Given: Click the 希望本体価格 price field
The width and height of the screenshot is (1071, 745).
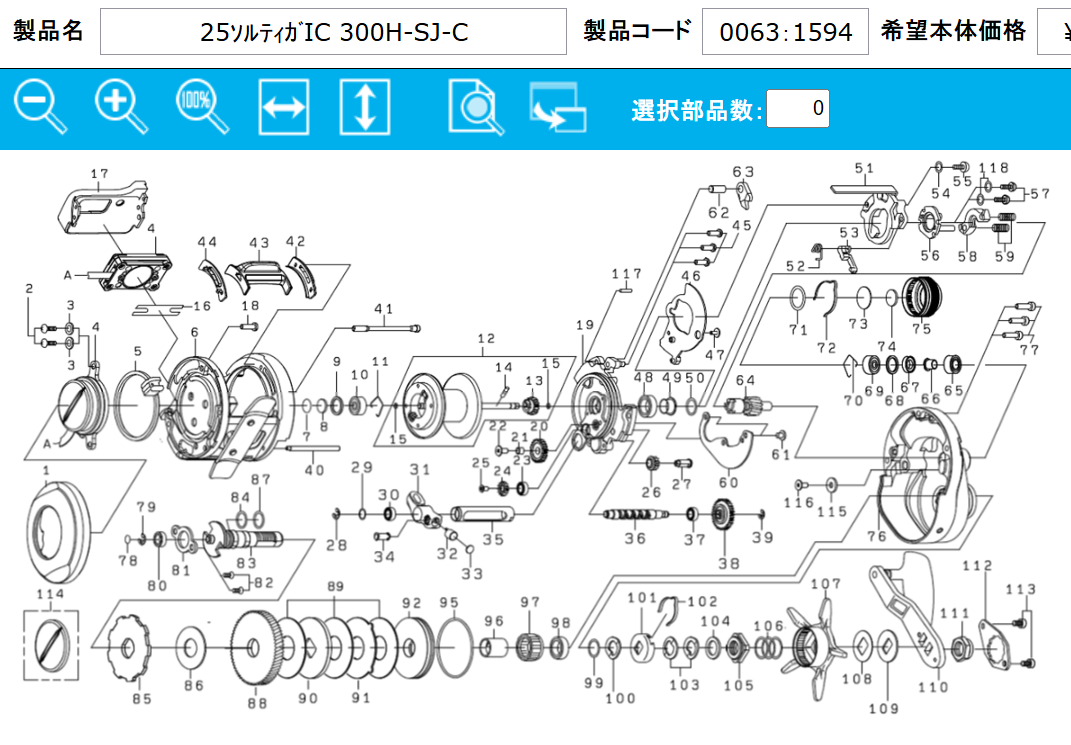Looking at the screenshot, I should tap(1053, 32).
